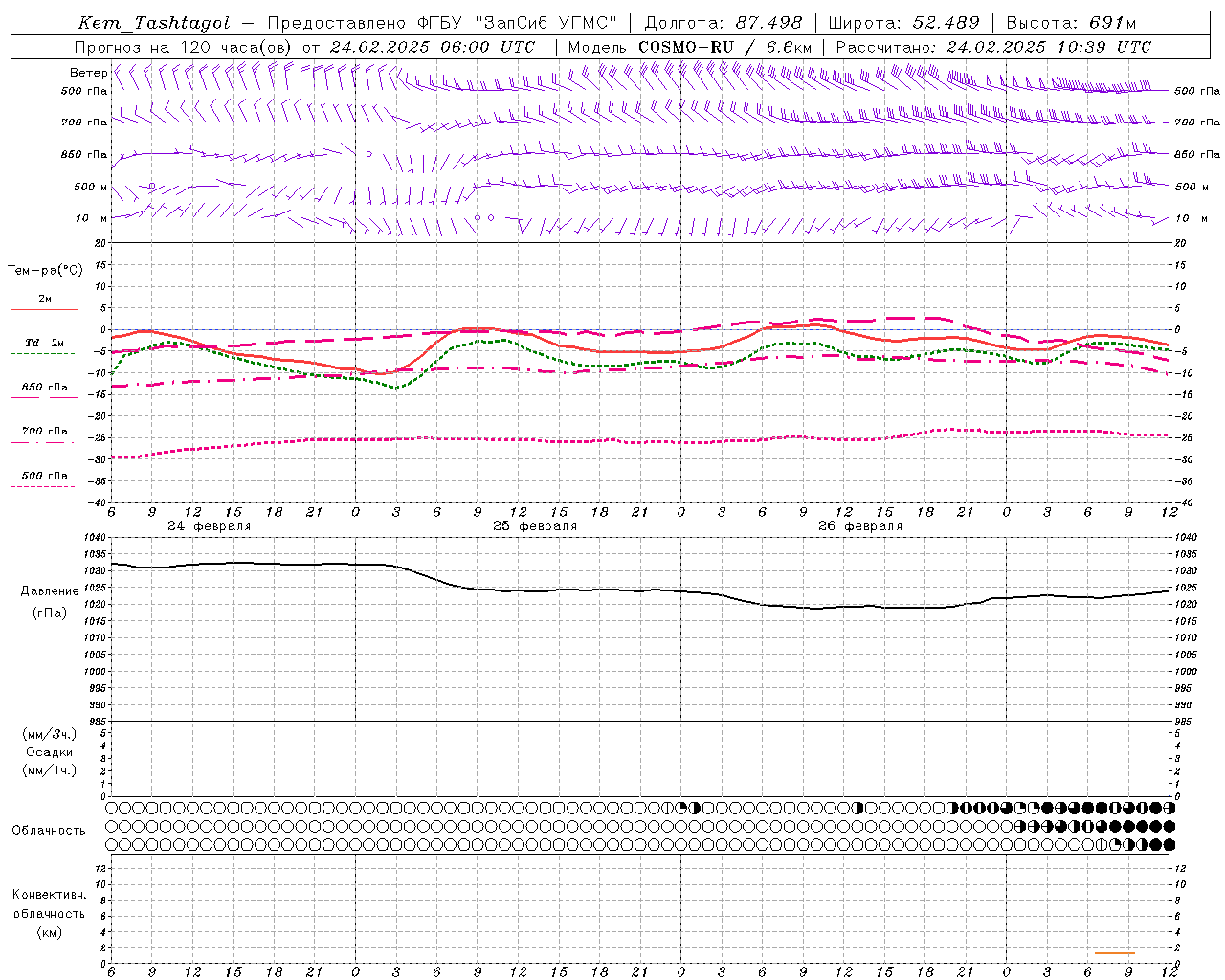Viewport: 1225px width, 980px height.
Task: Click 'Прогноз на 120 часа(ов)' forecast text
Action: coord(184,47)
